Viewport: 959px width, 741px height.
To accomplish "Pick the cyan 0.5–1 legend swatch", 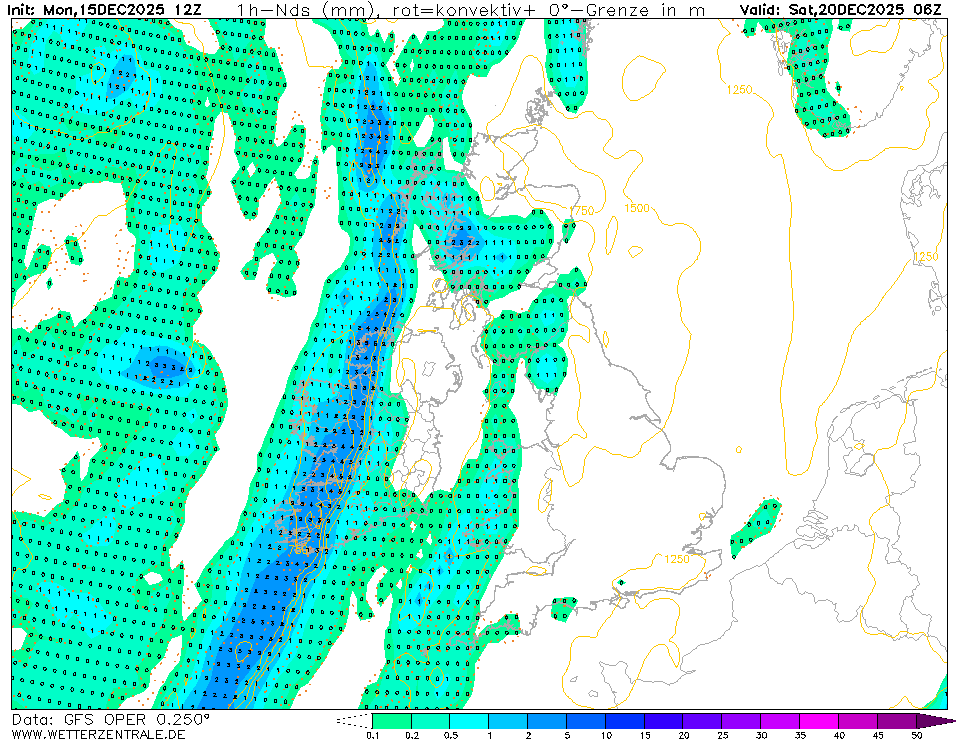I will click(469, 720).
